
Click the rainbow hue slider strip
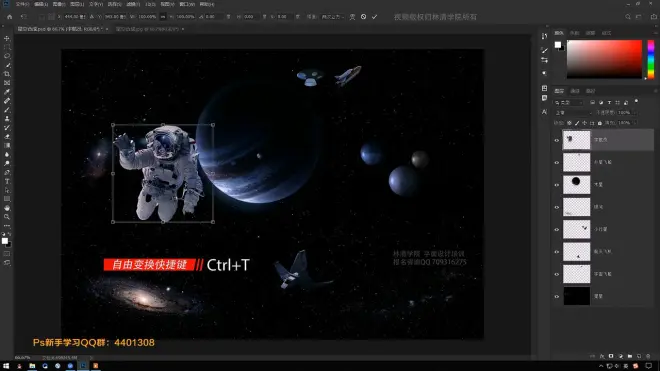click(651, 59)
